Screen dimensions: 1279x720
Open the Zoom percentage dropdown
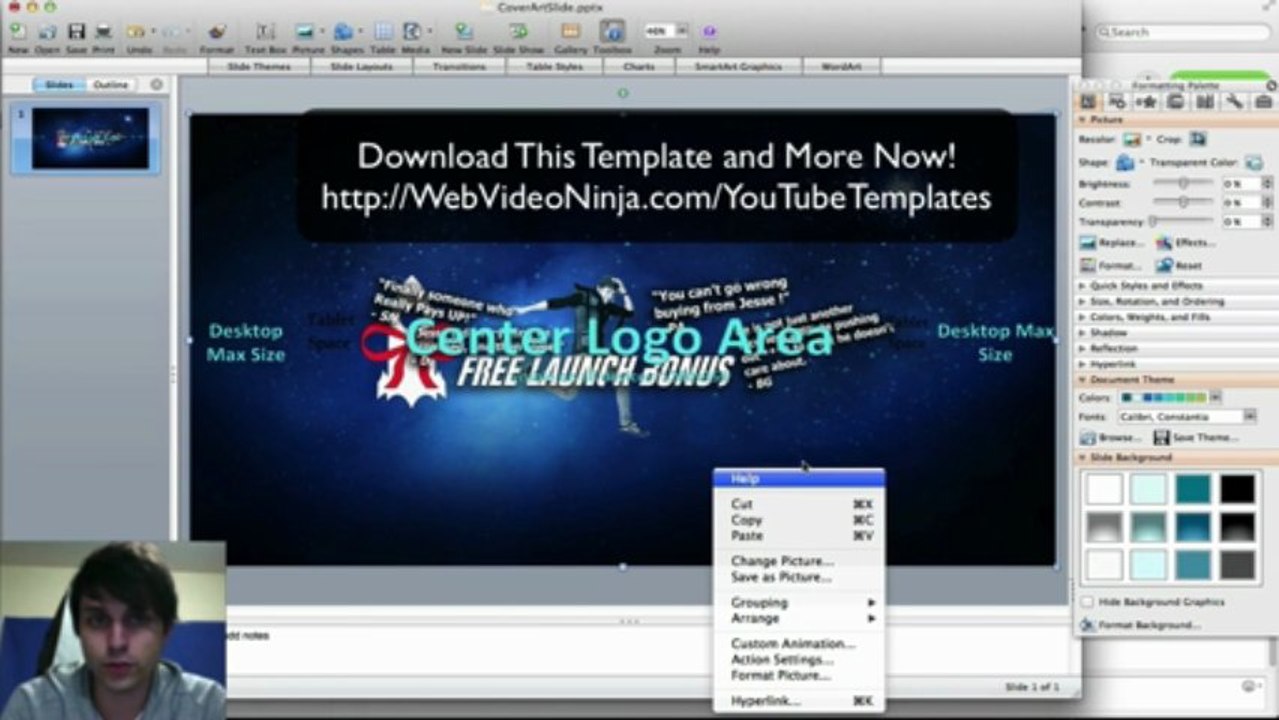[x=682, y=31]
